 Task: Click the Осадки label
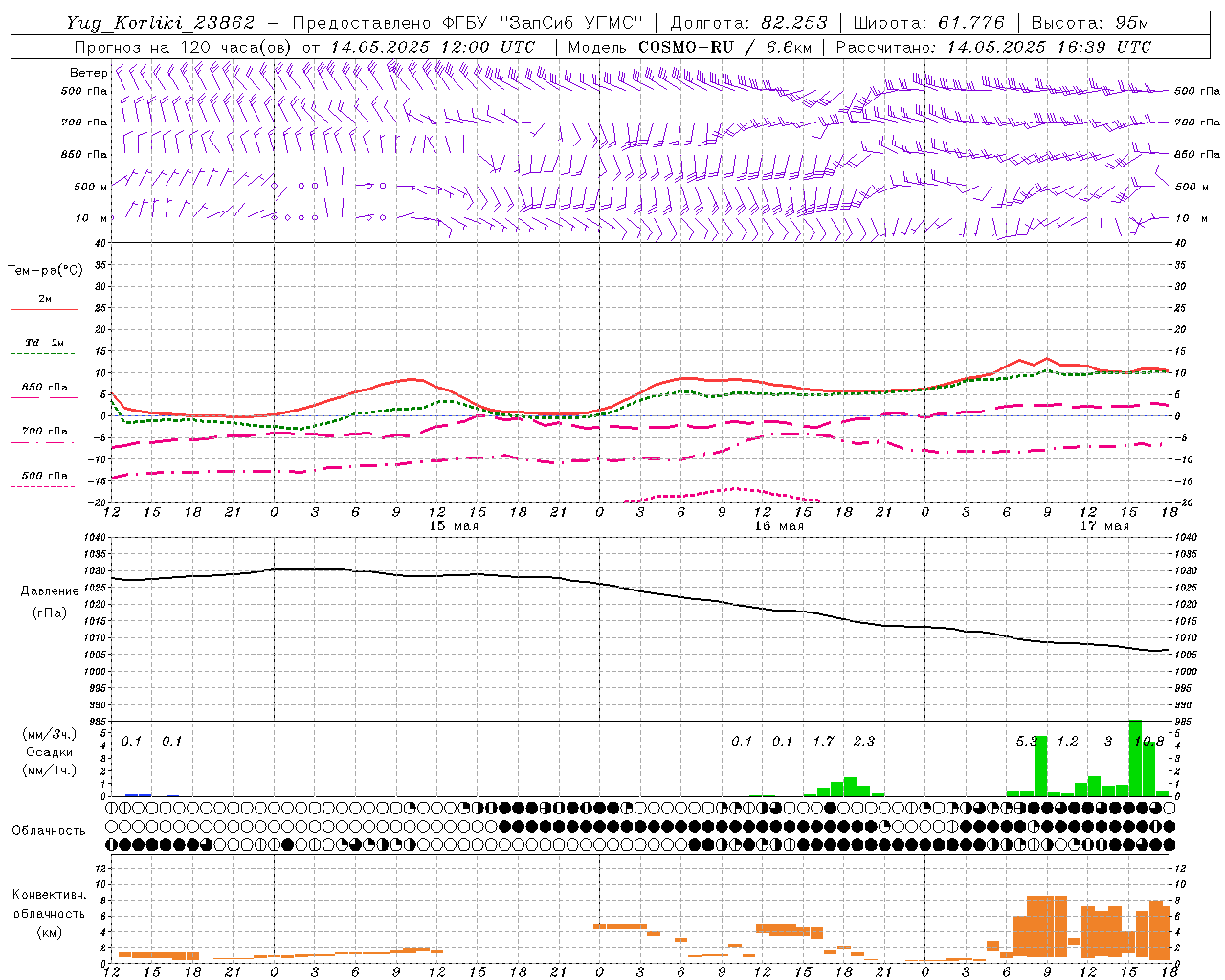49,752
